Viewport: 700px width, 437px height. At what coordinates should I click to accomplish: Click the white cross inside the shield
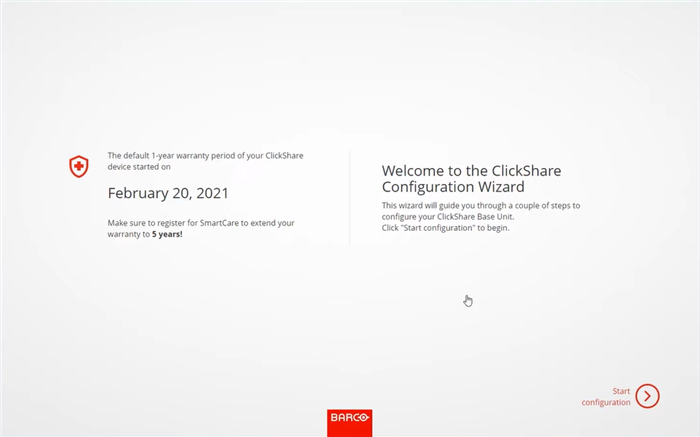coord(78,166)
